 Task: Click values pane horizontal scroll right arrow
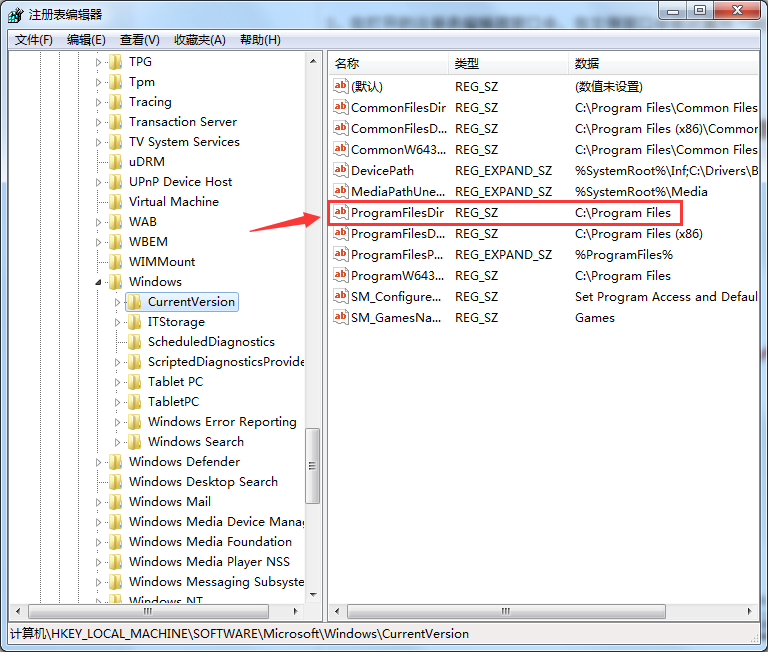(x=749, y=611)
